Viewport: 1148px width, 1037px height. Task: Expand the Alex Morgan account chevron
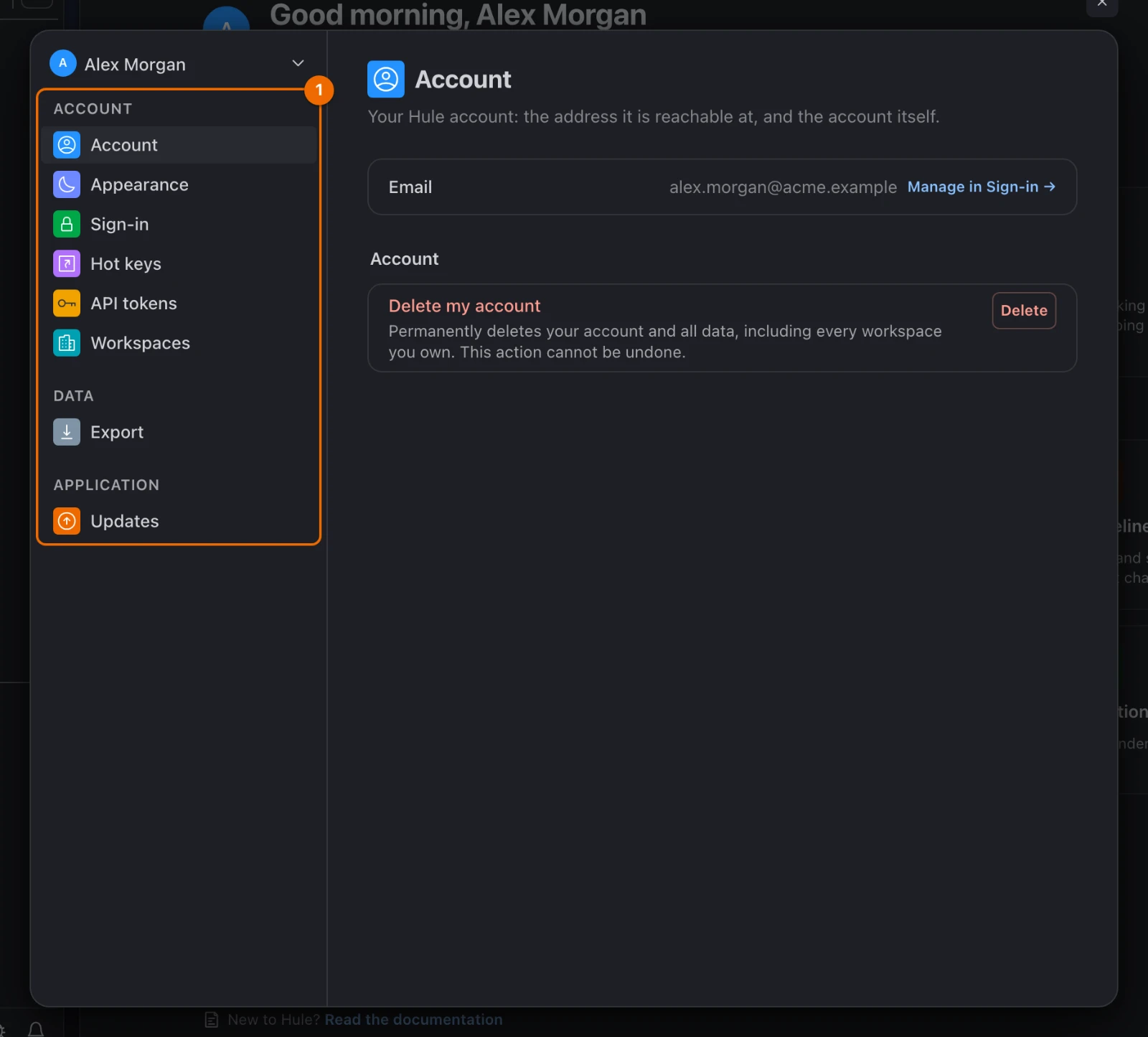point(298,63)
